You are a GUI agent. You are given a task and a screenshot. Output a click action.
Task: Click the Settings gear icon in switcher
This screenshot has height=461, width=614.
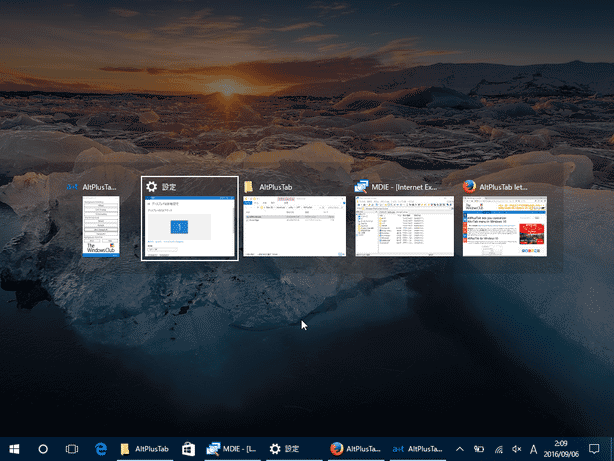pos(152,187)
